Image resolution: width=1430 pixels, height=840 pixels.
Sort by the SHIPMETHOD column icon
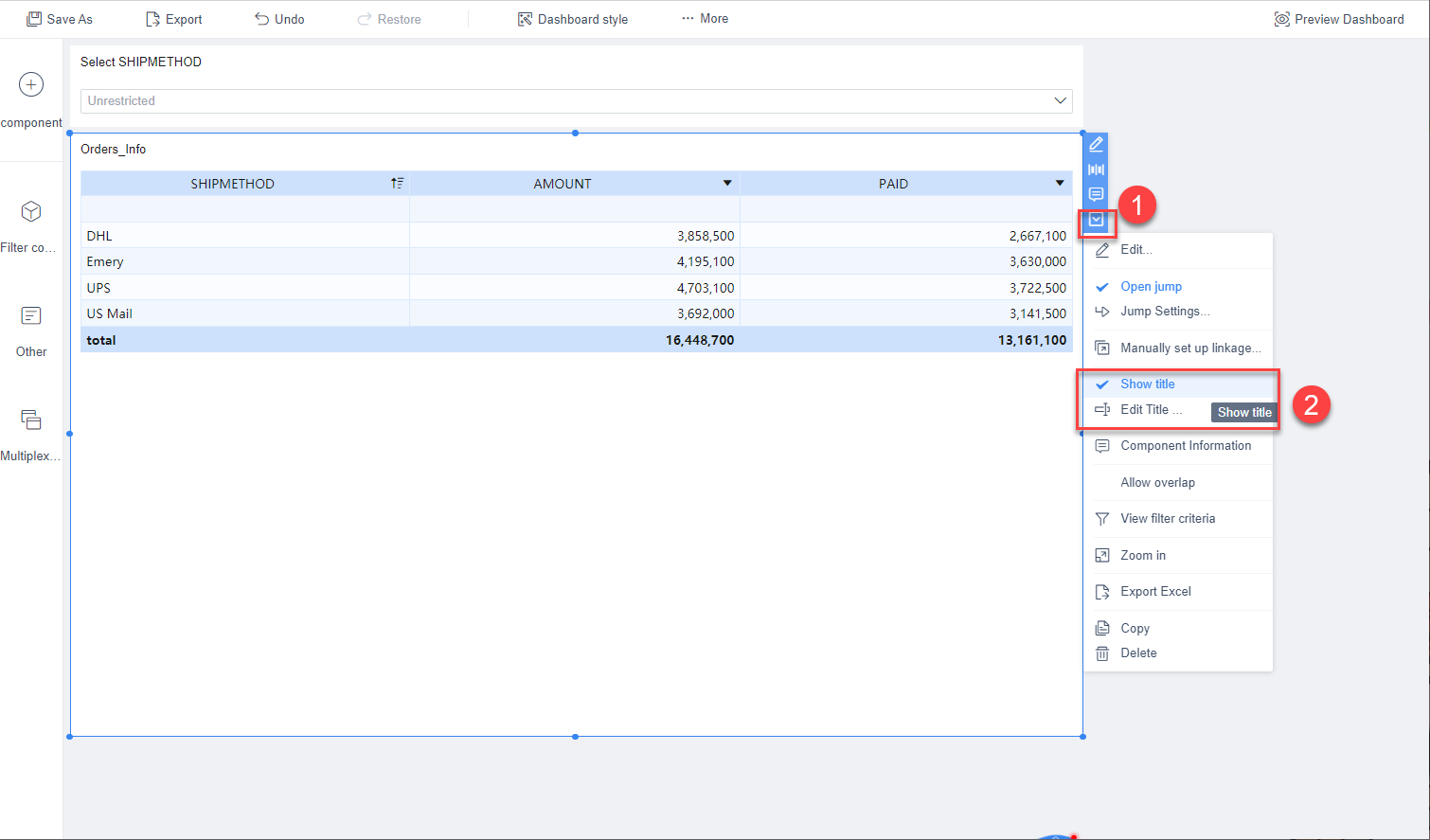point(397,183)
